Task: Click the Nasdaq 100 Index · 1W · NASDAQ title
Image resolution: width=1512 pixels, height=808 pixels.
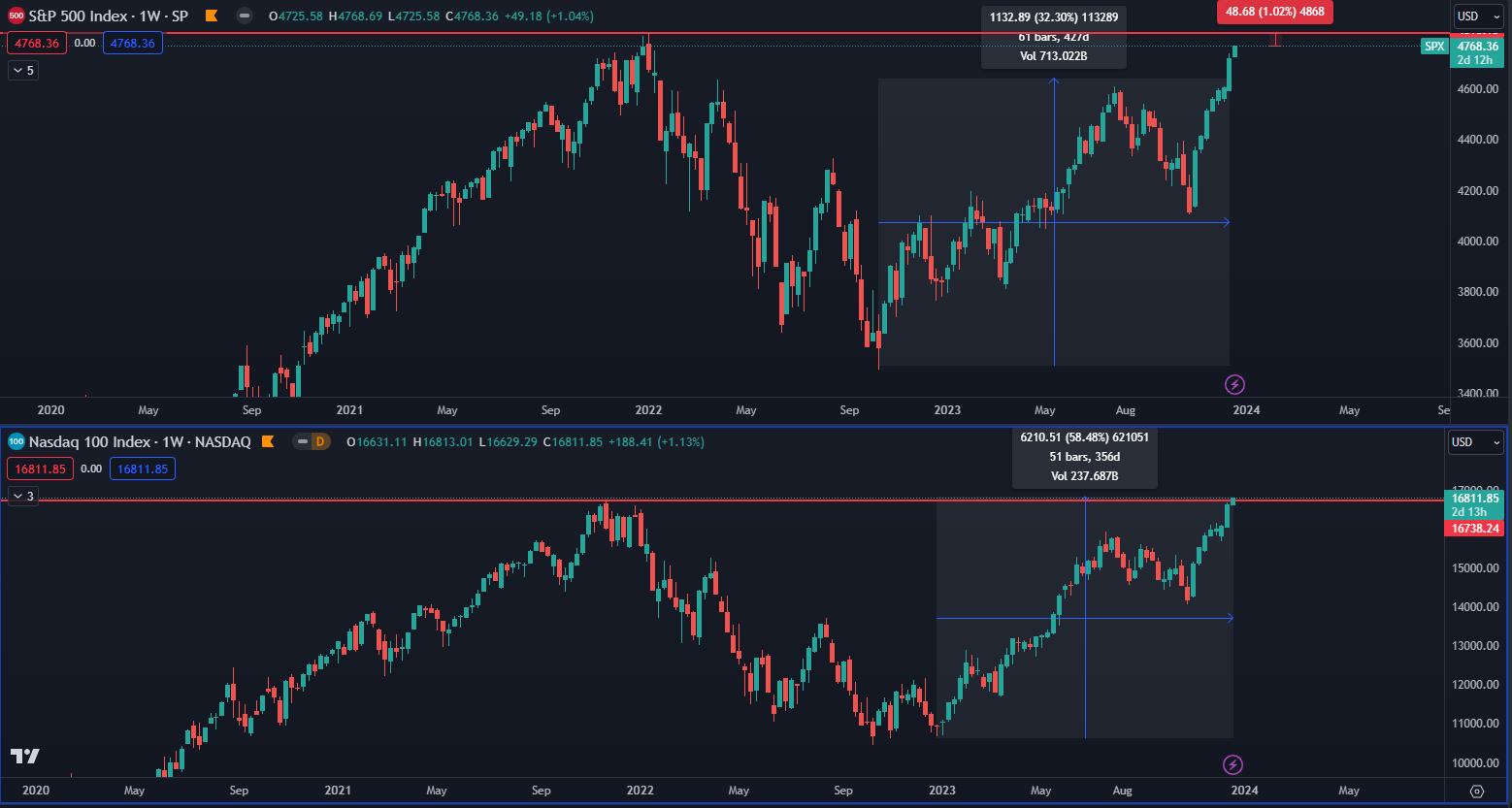Action: click(x=140, y=441)
